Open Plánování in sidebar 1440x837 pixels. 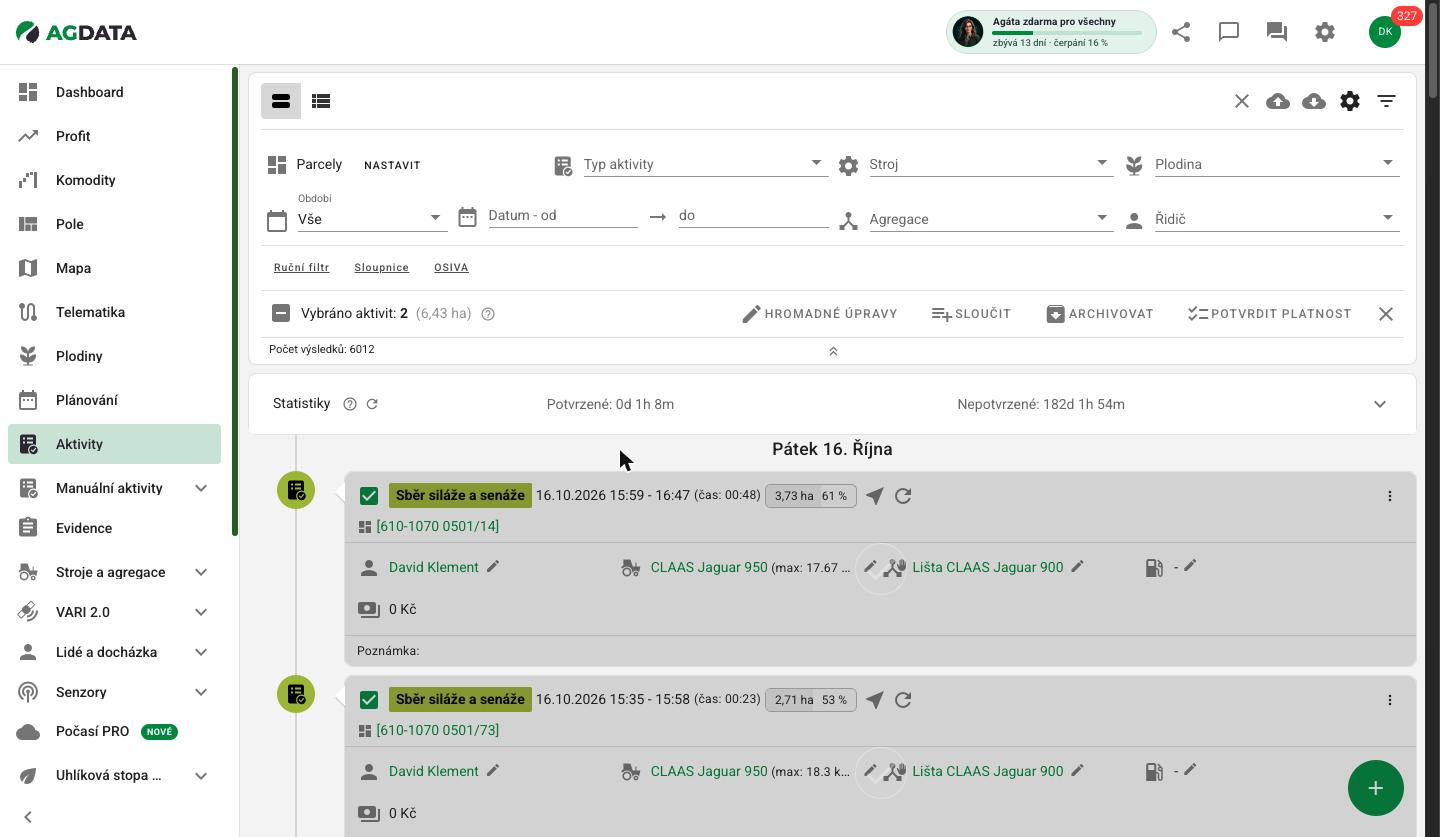coord(114,400)
